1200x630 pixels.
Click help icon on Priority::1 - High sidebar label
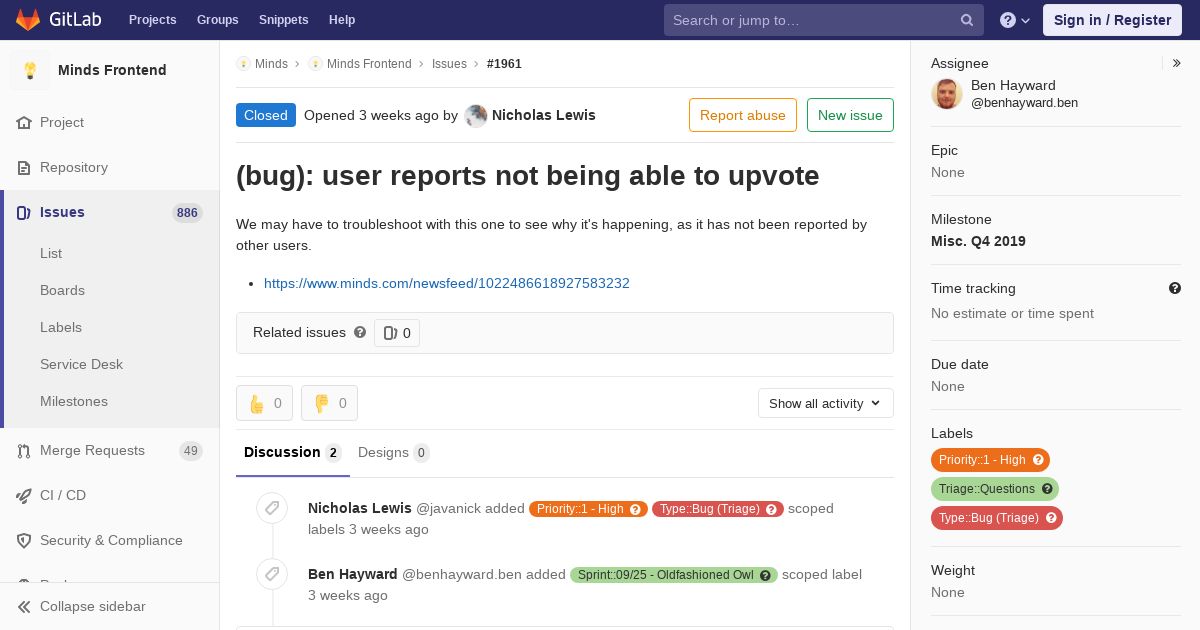coord(1039,460)
